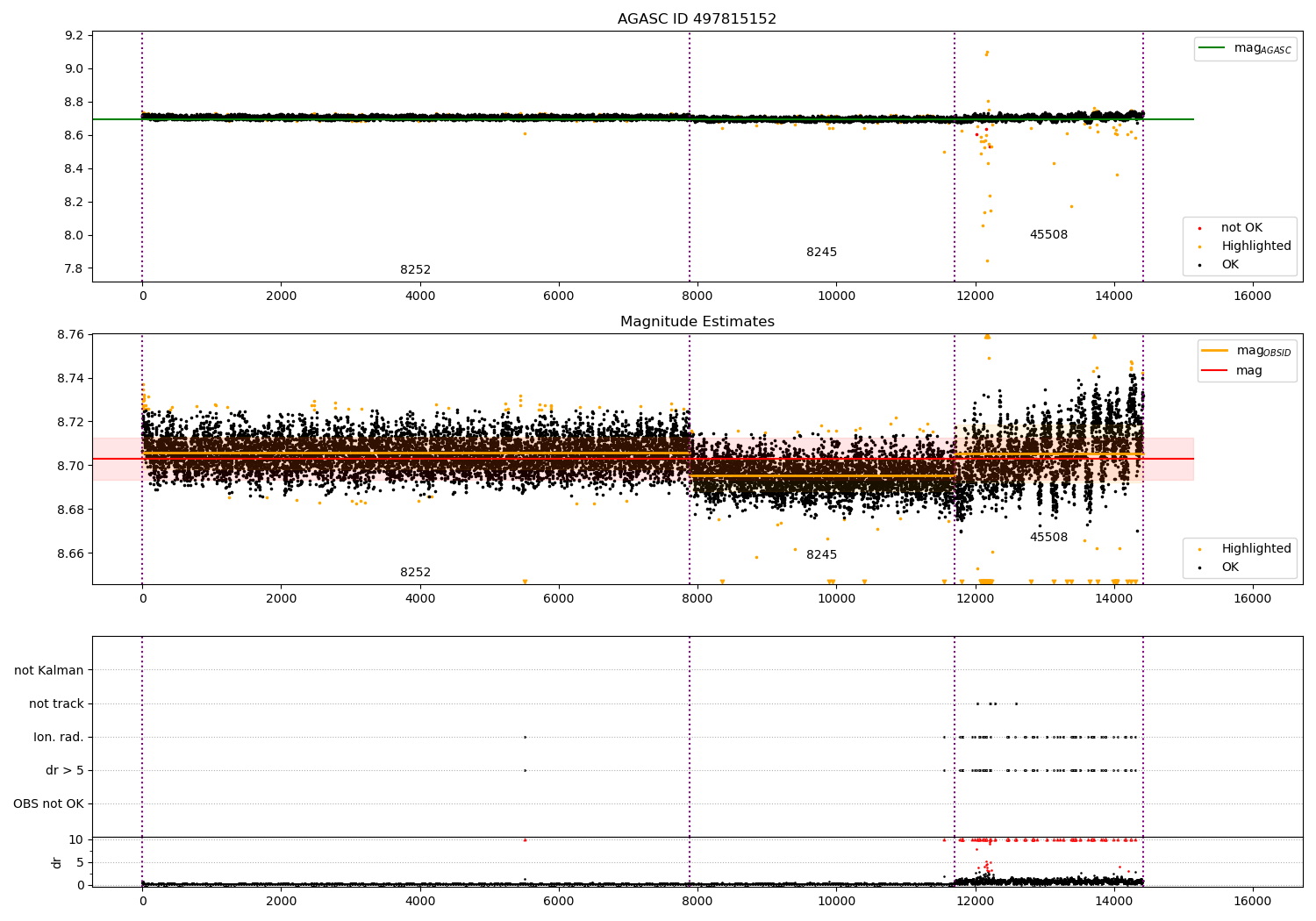Image resolution: width=1316 pixels, height=921 pixels.
Task: Click the 8.2 y-axis tick of the top plot
Action: (75, 202)
